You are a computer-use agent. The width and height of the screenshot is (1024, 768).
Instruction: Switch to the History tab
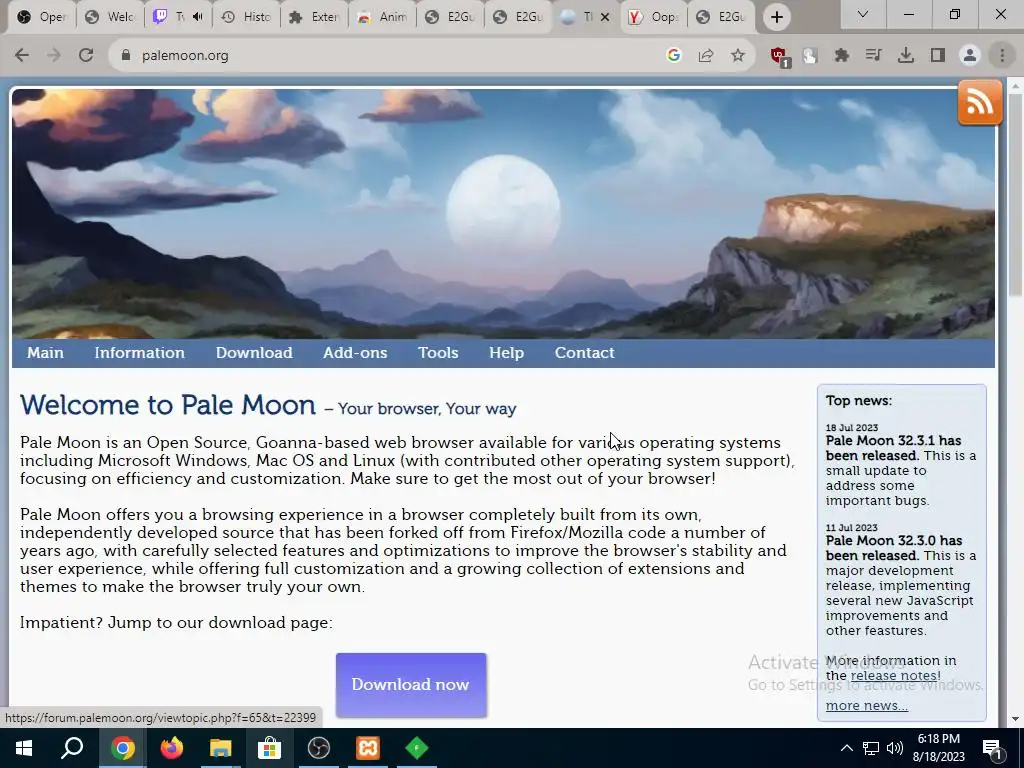coord(247,17)
